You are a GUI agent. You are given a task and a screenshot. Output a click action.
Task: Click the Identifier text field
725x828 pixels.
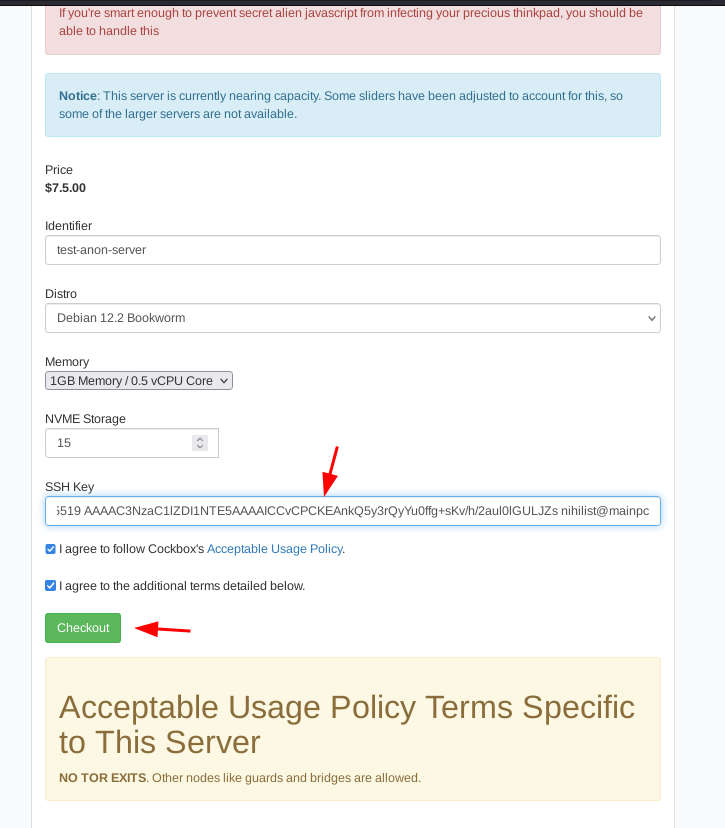352,250
